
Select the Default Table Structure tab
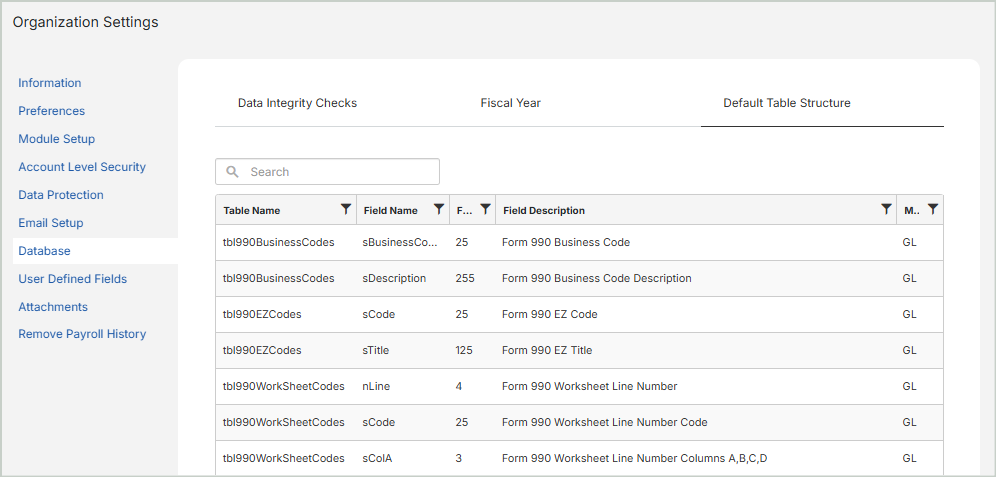coord(786,103)
